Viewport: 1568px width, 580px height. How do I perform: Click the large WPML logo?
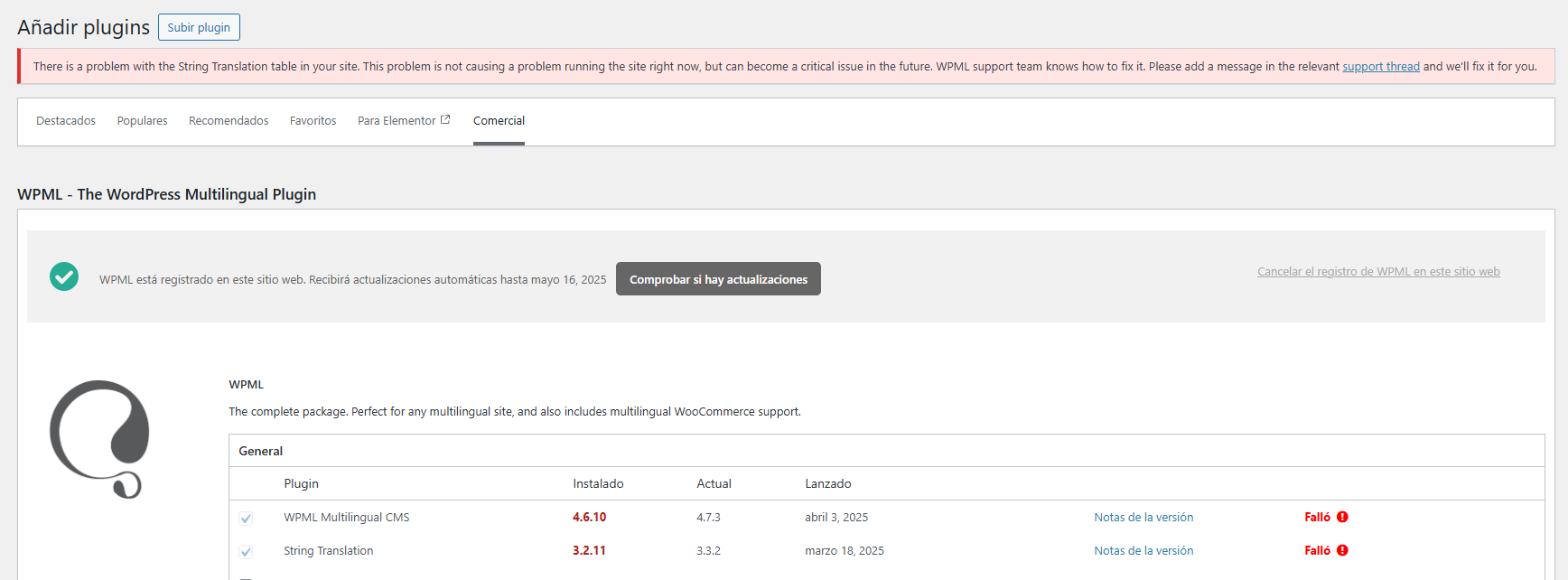point(99,439)
